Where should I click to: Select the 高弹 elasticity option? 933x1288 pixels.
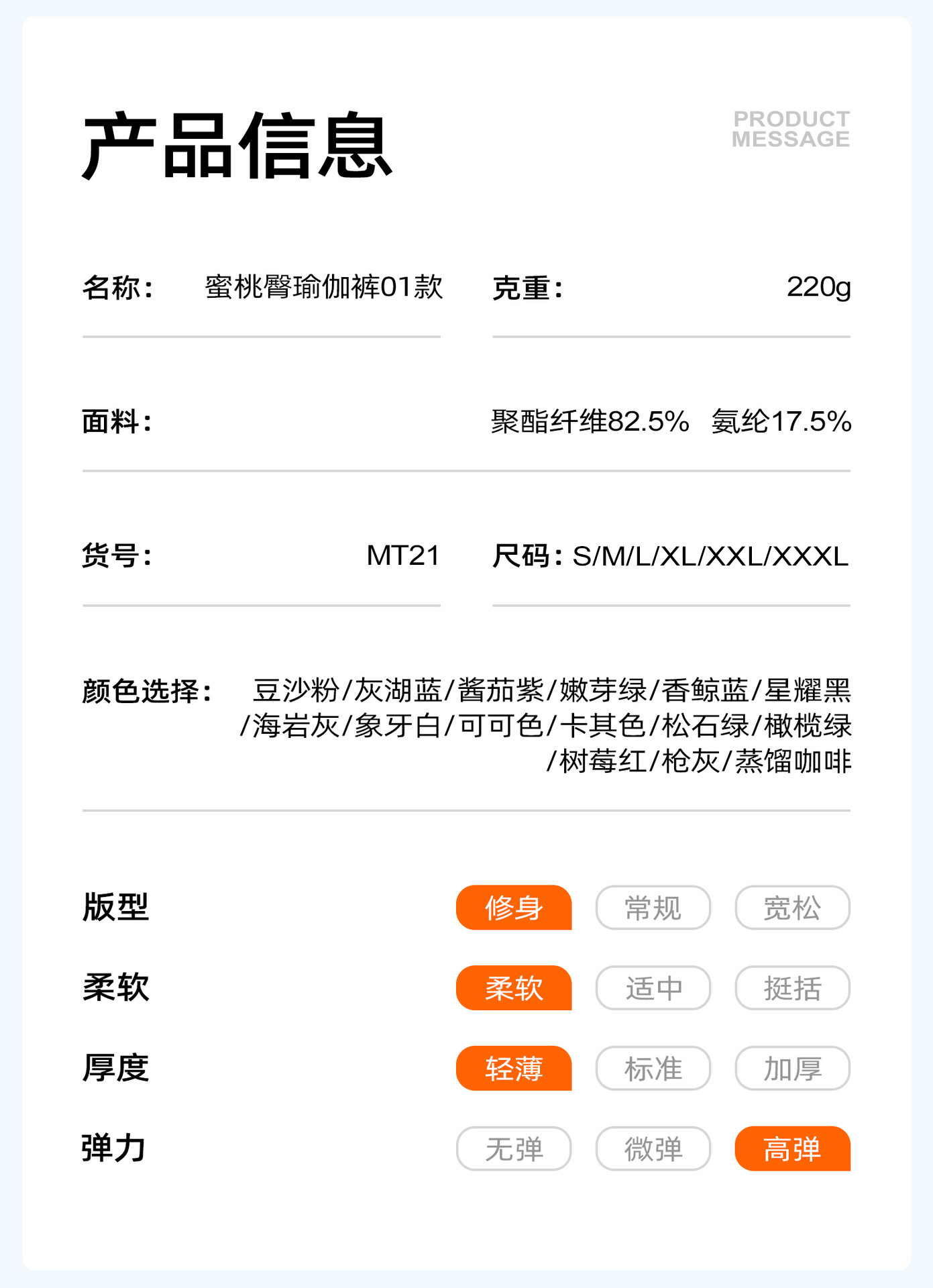[792, 1149]
